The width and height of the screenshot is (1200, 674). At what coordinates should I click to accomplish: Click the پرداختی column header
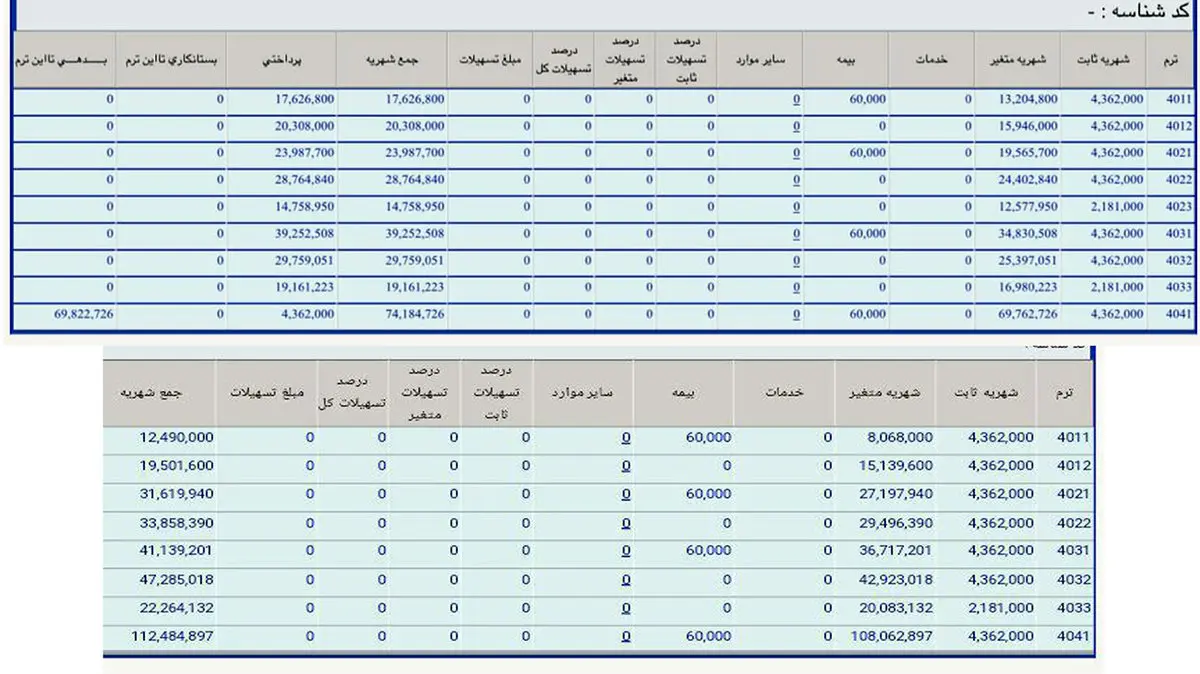click(x=279, y=60)
